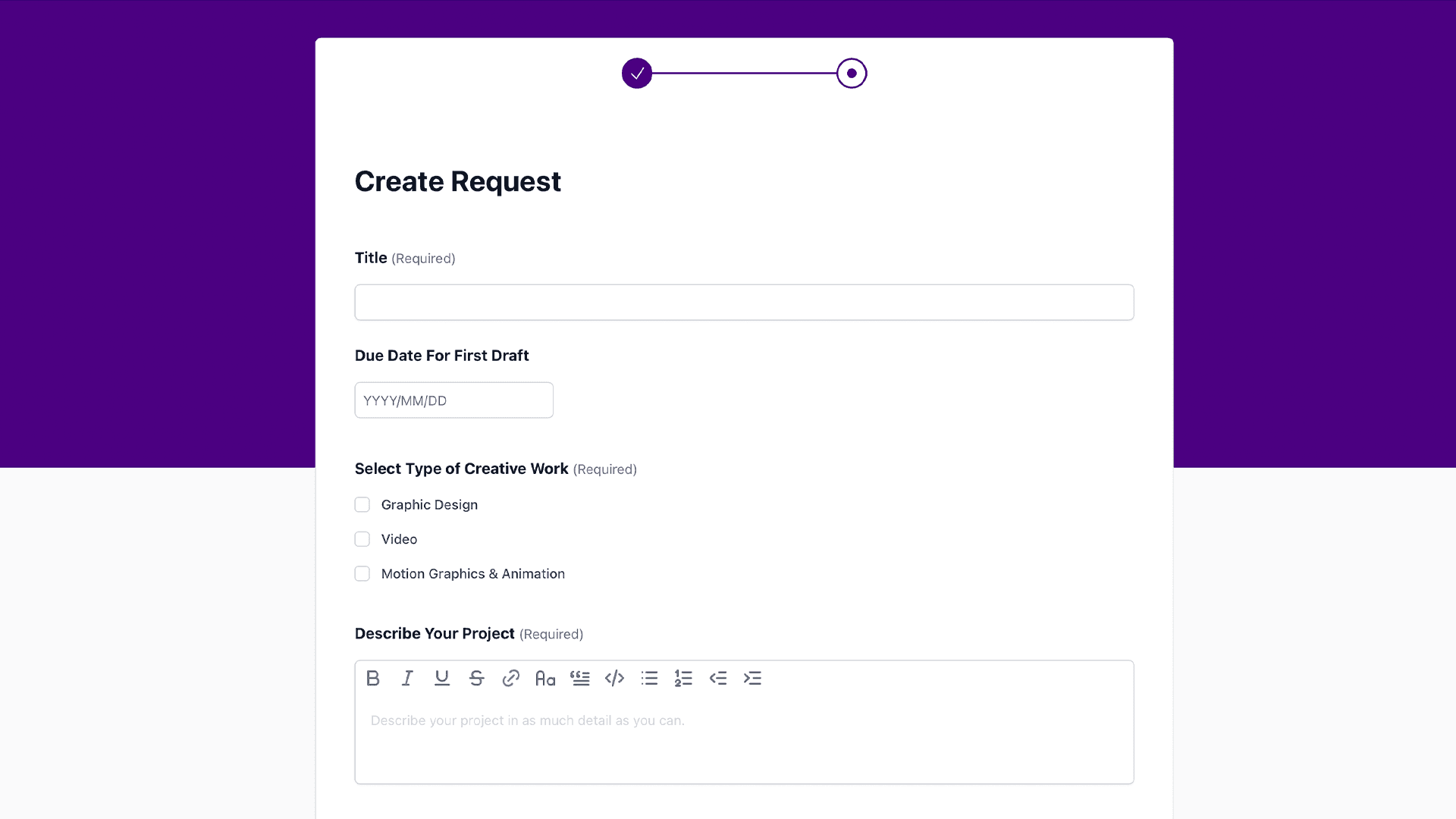1456x819 pixels.
Task: Enable the Video checkbox
Action: click(362, 539)
